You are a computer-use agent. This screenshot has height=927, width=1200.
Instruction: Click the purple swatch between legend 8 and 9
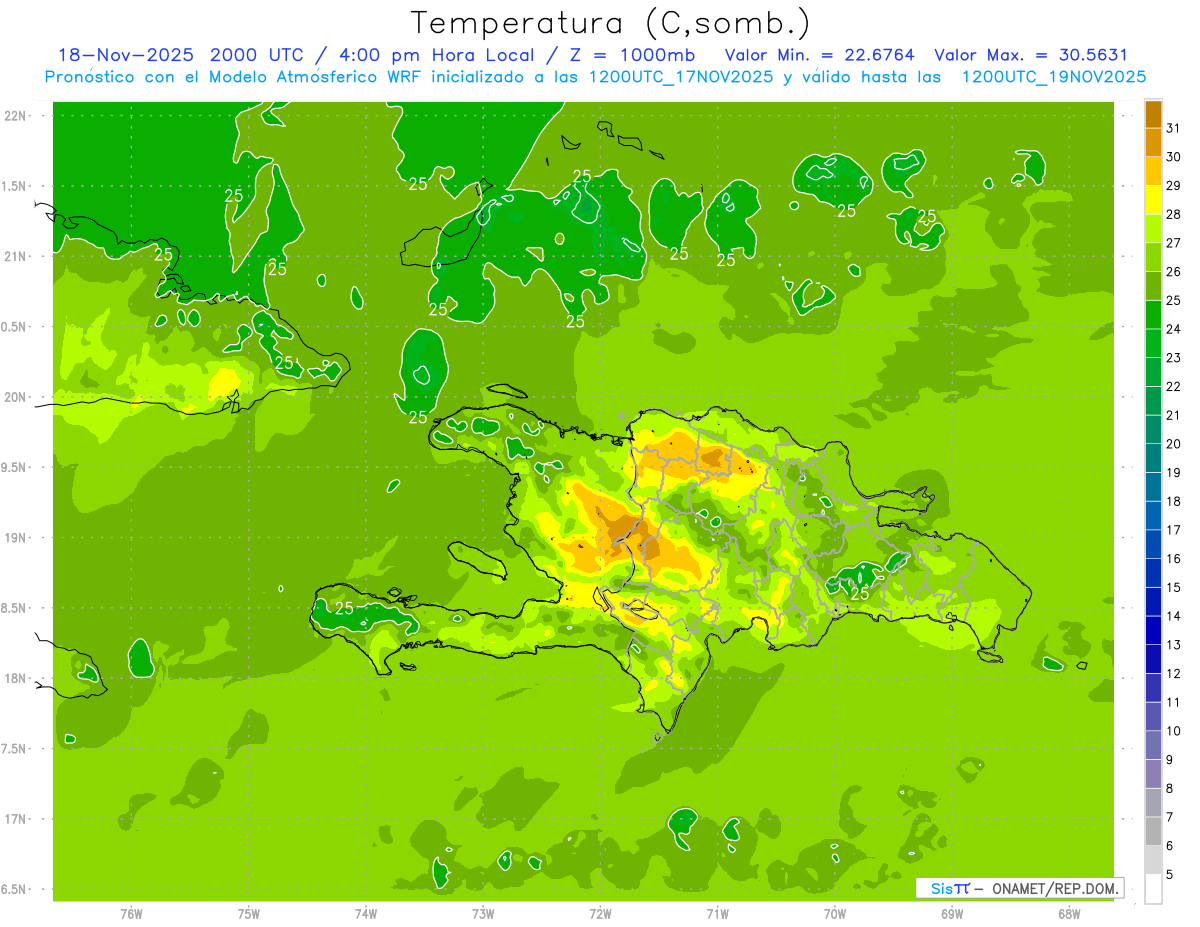point(1153,774)
